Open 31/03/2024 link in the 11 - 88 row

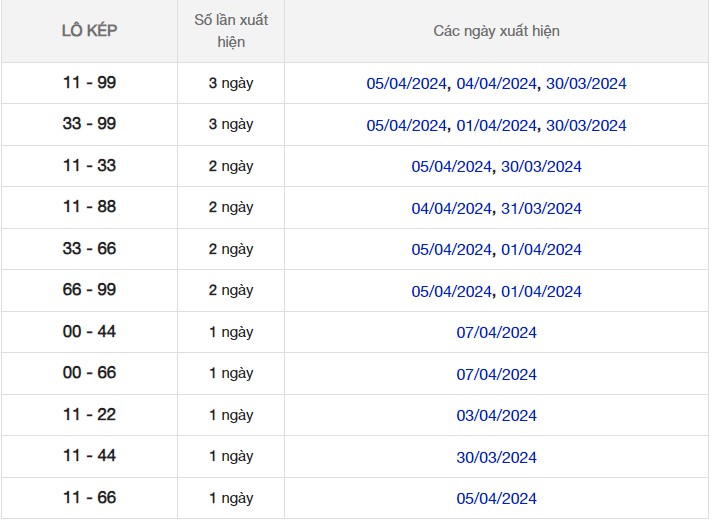(x=541, y=209)
